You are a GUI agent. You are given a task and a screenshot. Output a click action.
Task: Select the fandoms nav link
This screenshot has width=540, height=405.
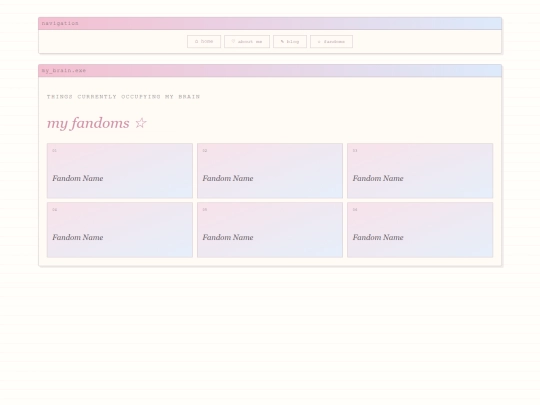coord(331,41)
